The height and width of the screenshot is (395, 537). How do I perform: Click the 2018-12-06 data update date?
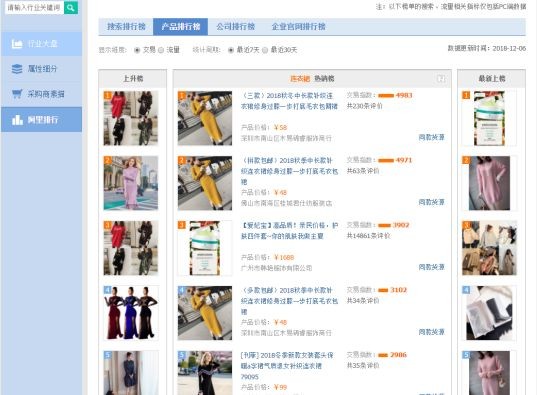point(509,49)
